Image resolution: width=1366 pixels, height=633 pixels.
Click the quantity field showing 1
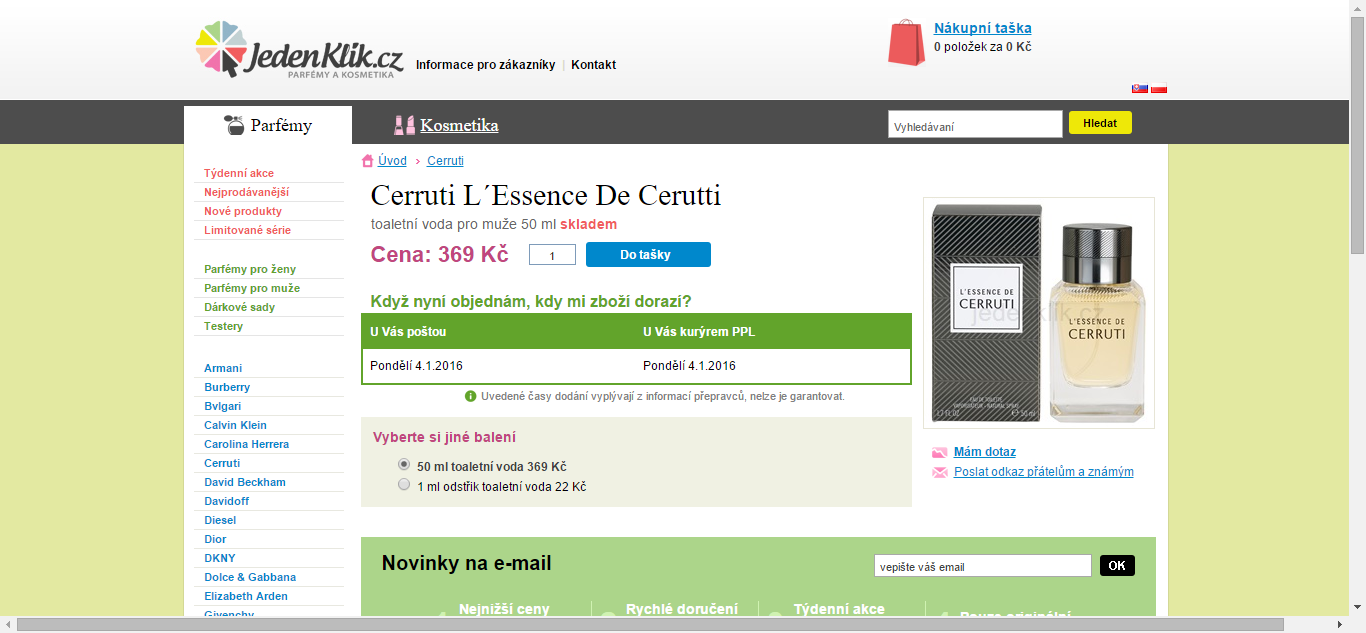tap(552, 255)
